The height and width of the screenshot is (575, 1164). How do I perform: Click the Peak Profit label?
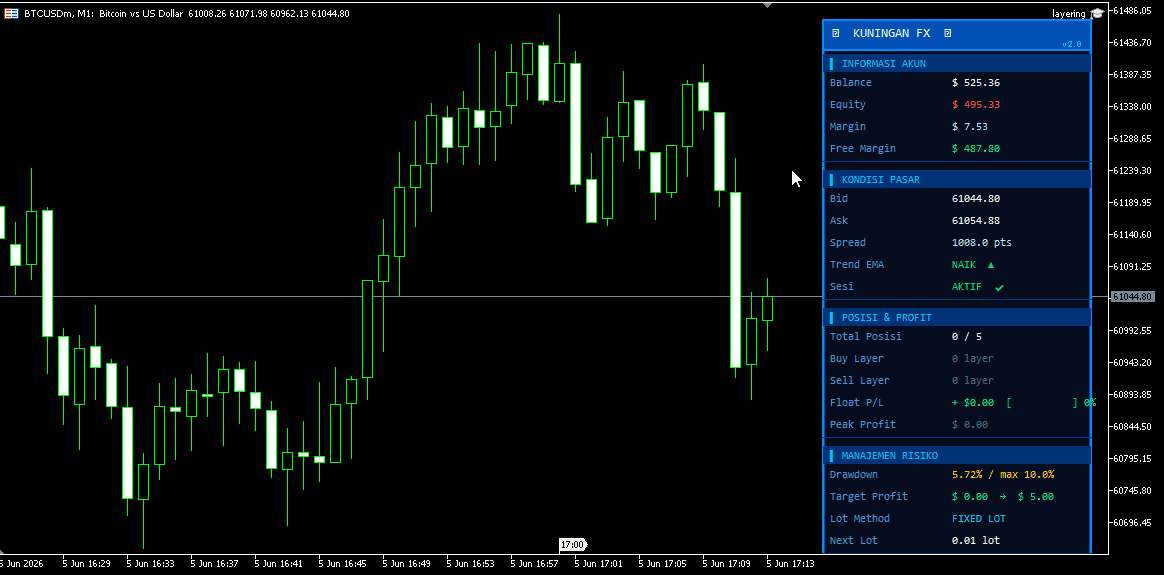863,424
